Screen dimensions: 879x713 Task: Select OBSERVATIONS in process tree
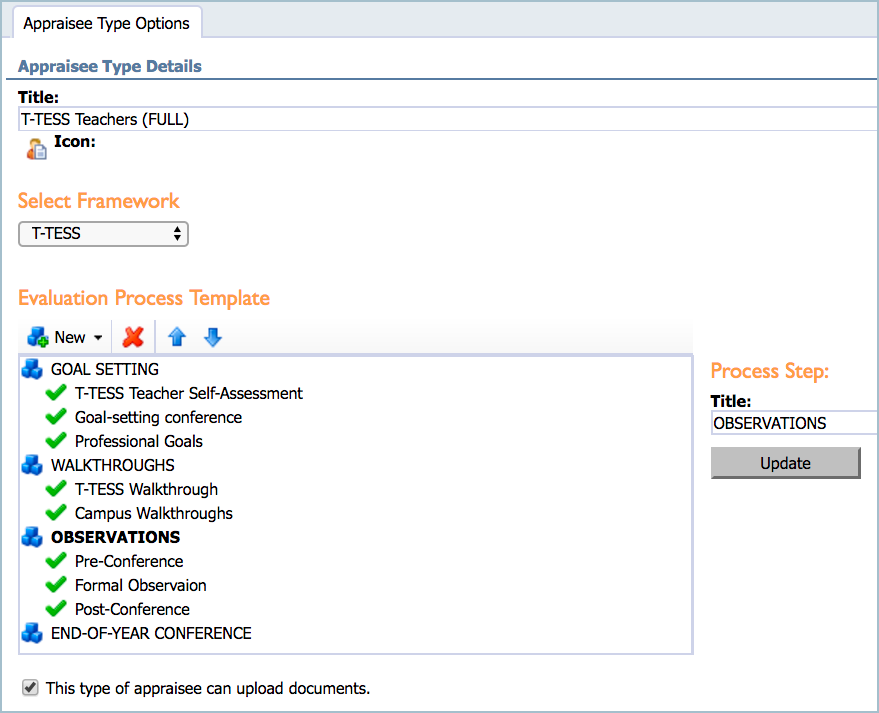click(115, 537)
